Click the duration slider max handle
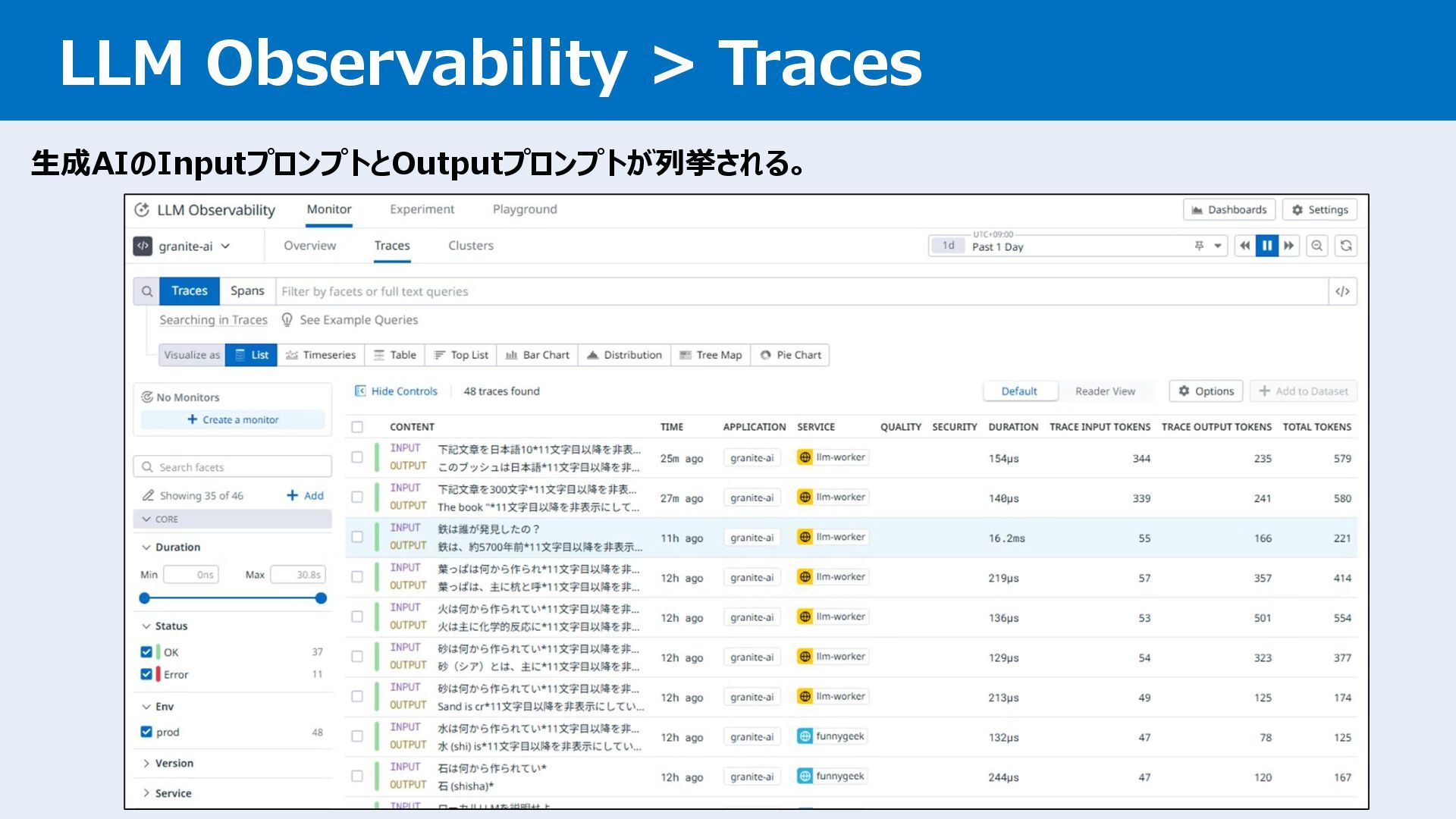The image size is (1456, 819). (x=321, y=598)
